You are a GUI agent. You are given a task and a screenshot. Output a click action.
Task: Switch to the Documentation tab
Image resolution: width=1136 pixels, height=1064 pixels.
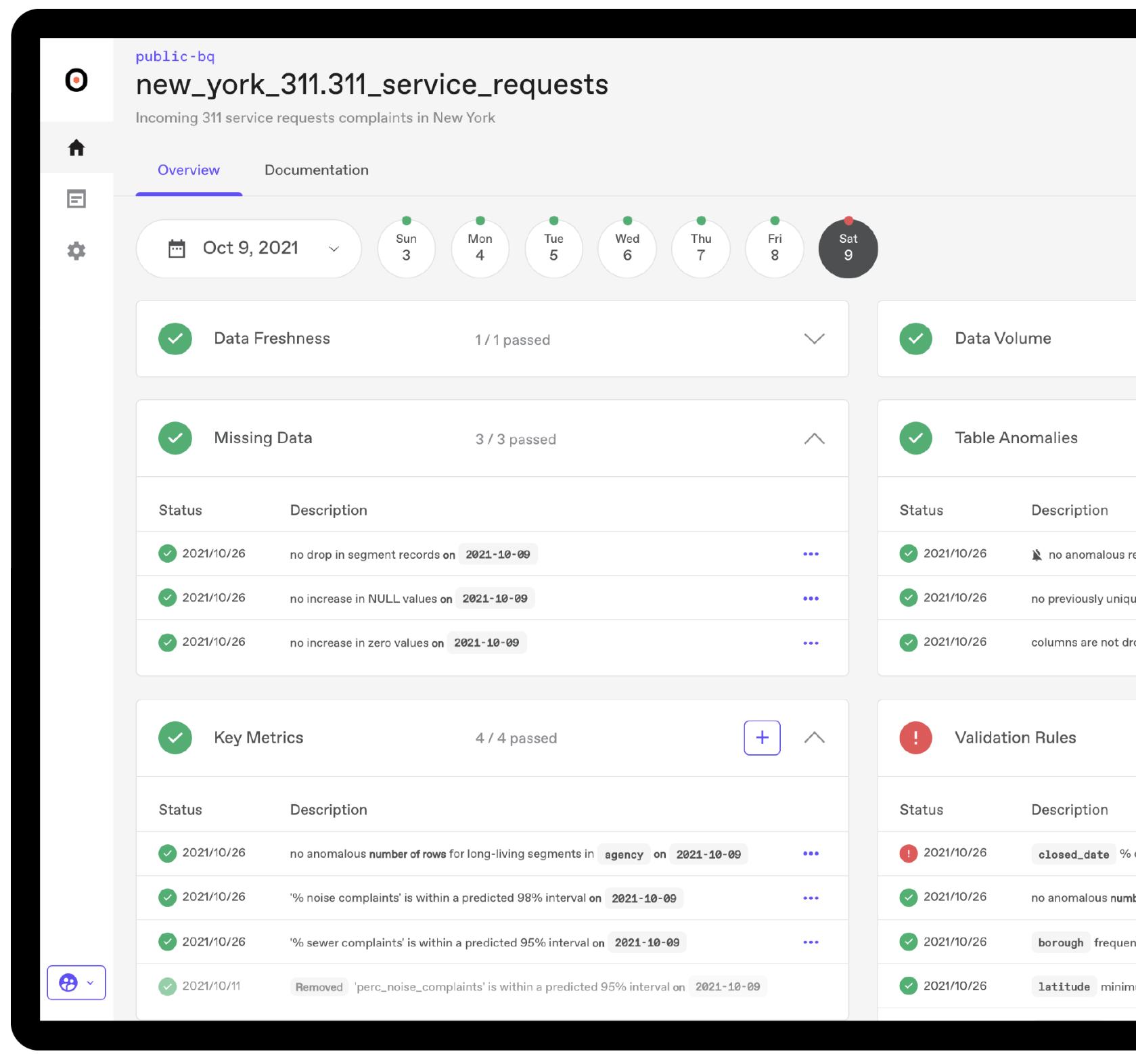tap(317, 170)
